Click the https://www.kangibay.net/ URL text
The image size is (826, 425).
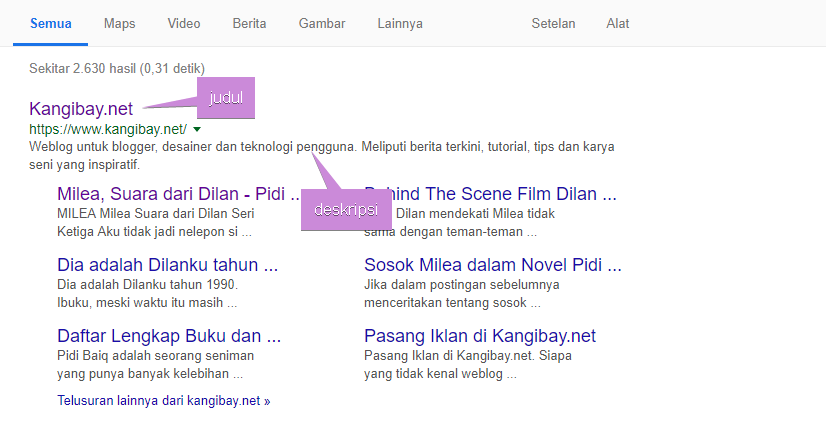point(108,129)
